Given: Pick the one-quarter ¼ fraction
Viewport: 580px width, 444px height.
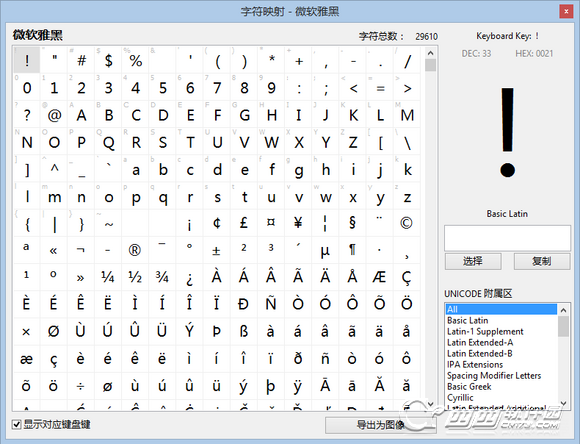Looking at the screenshot, I should [x=108, y=278].
